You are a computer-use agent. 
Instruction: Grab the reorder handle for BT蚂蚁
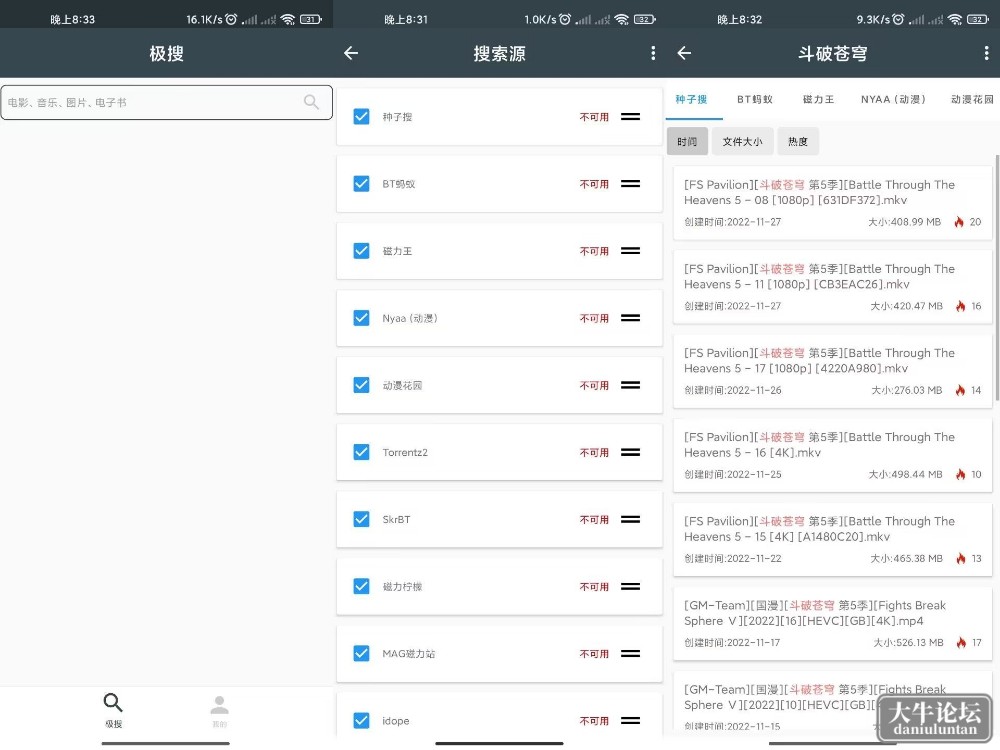click(631, 184)
